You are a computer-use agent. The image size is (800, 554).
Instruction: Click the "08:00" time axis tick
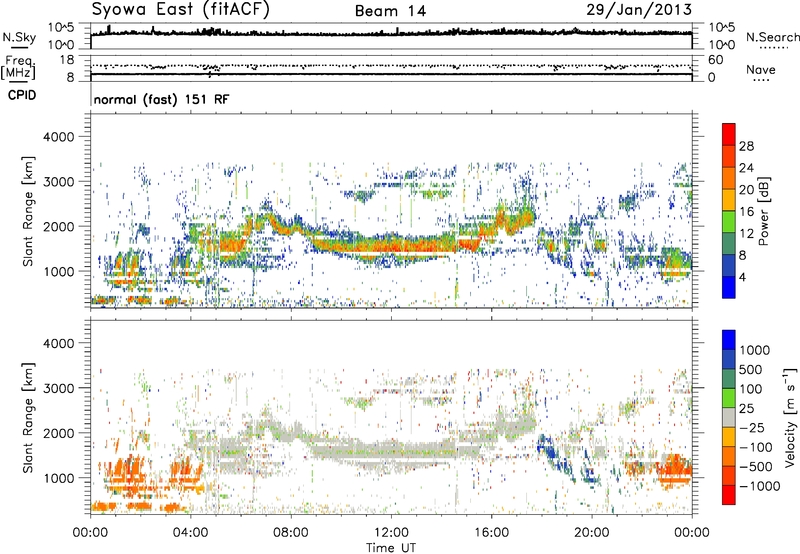291,533
